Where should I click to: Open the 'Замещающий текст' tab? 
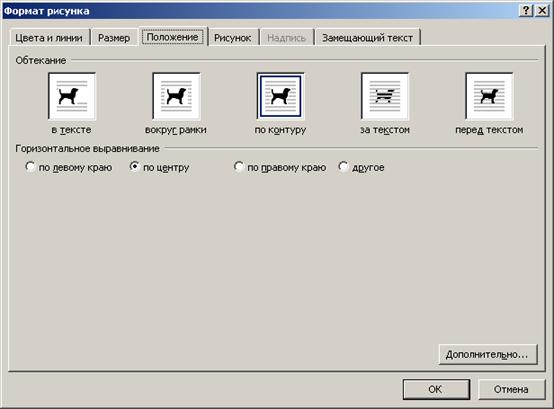(367, 38)
